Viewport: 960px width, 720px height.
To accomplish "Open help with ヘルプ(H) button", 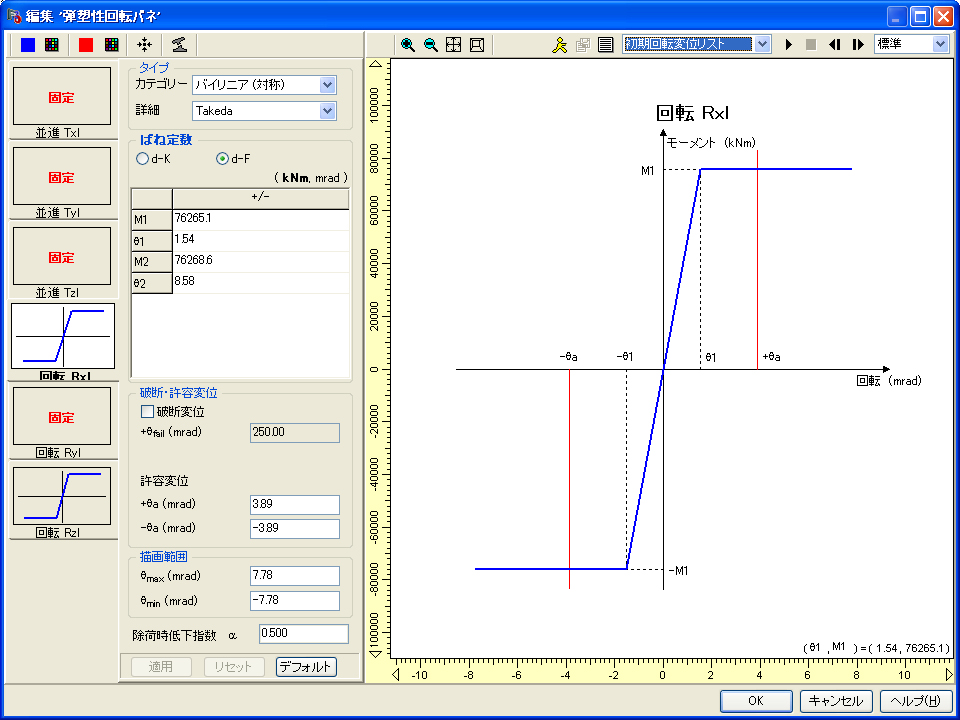I will click(x=915, y=701).
